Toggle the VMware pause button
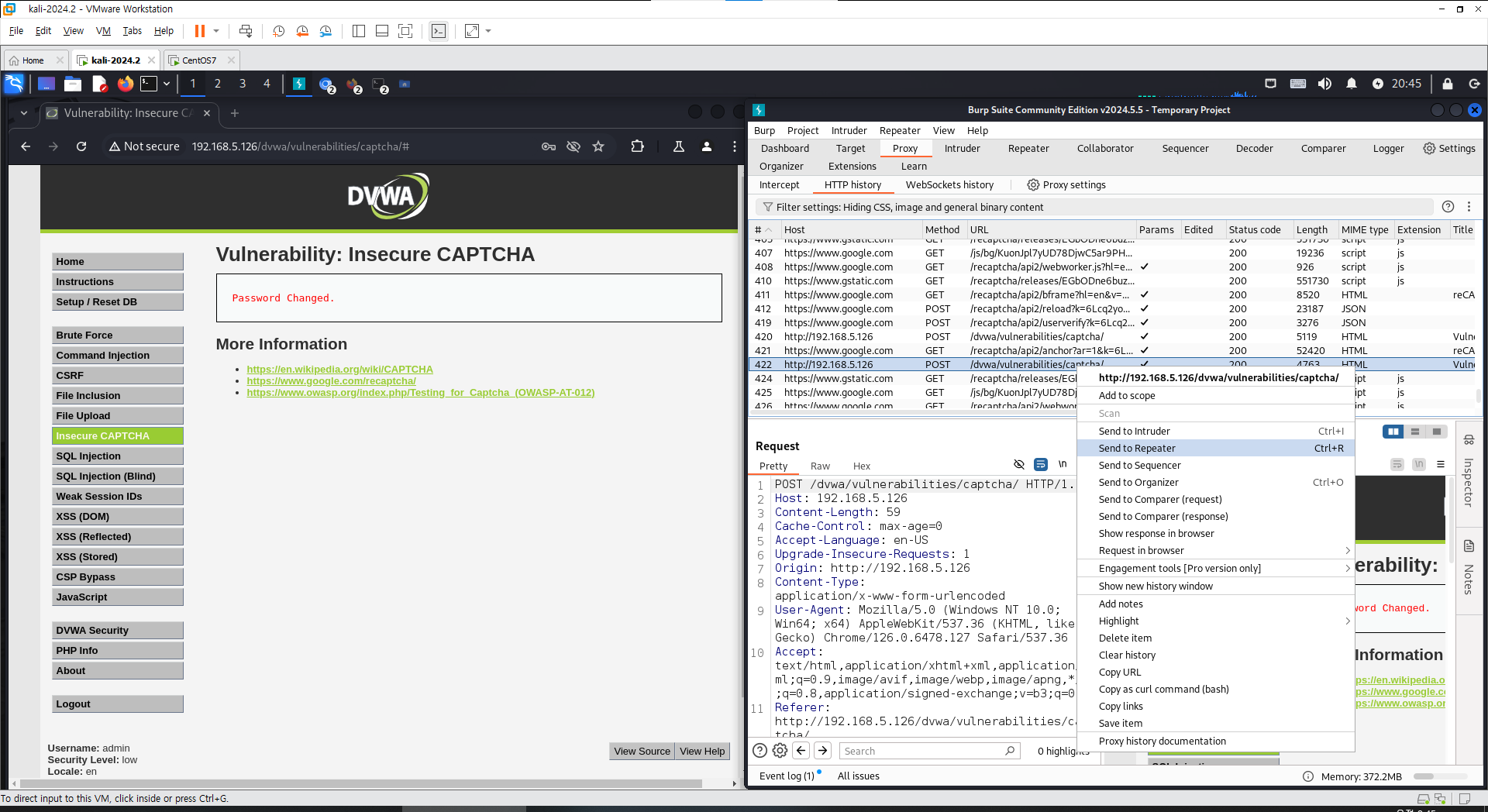Viewport: 1488px width, 812px height. (200, 31)
